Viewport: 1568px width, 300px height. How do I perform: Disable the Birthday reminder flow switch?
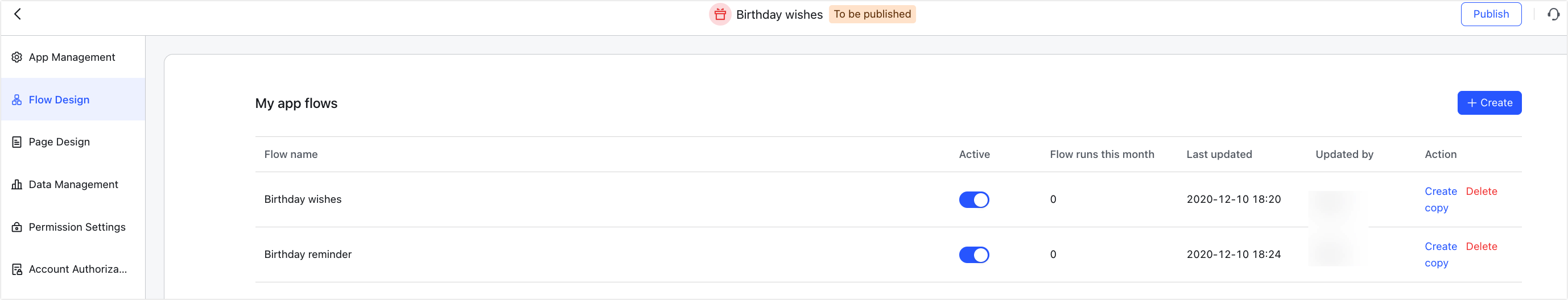point(974,255)
